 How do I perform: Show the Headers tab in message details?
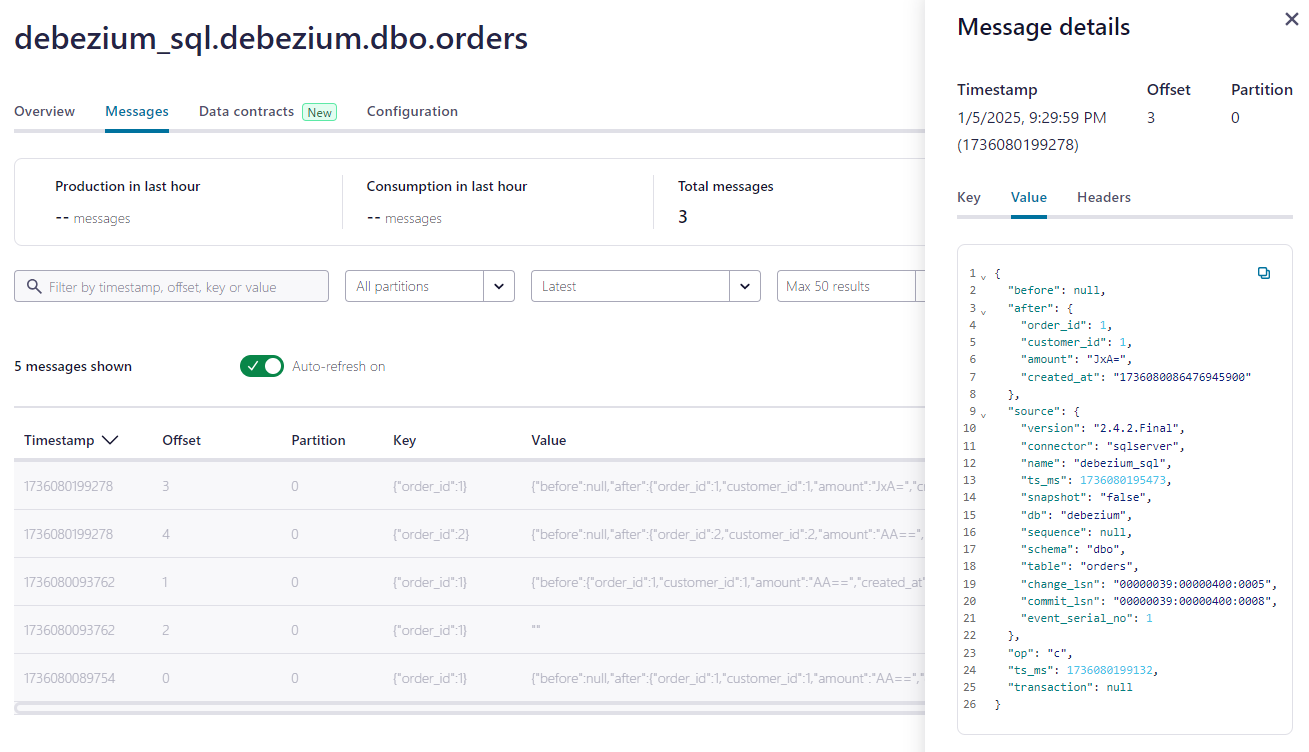click(1104, 198)
